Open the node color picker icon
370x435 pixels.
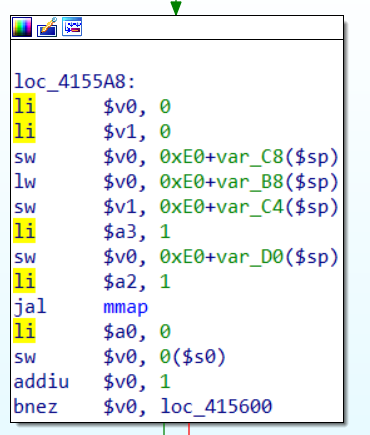tap(22, 27)
